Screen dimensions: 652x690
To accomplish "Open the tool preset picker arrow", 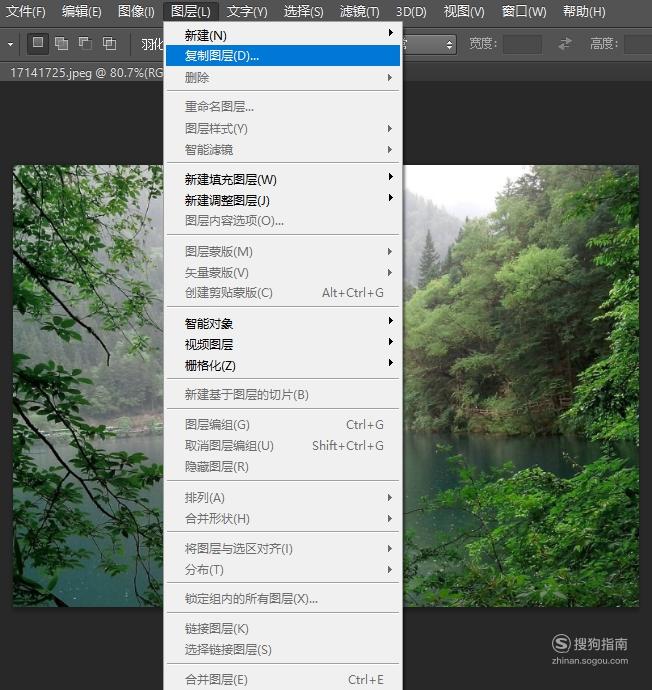I will [x=10, y=44].
